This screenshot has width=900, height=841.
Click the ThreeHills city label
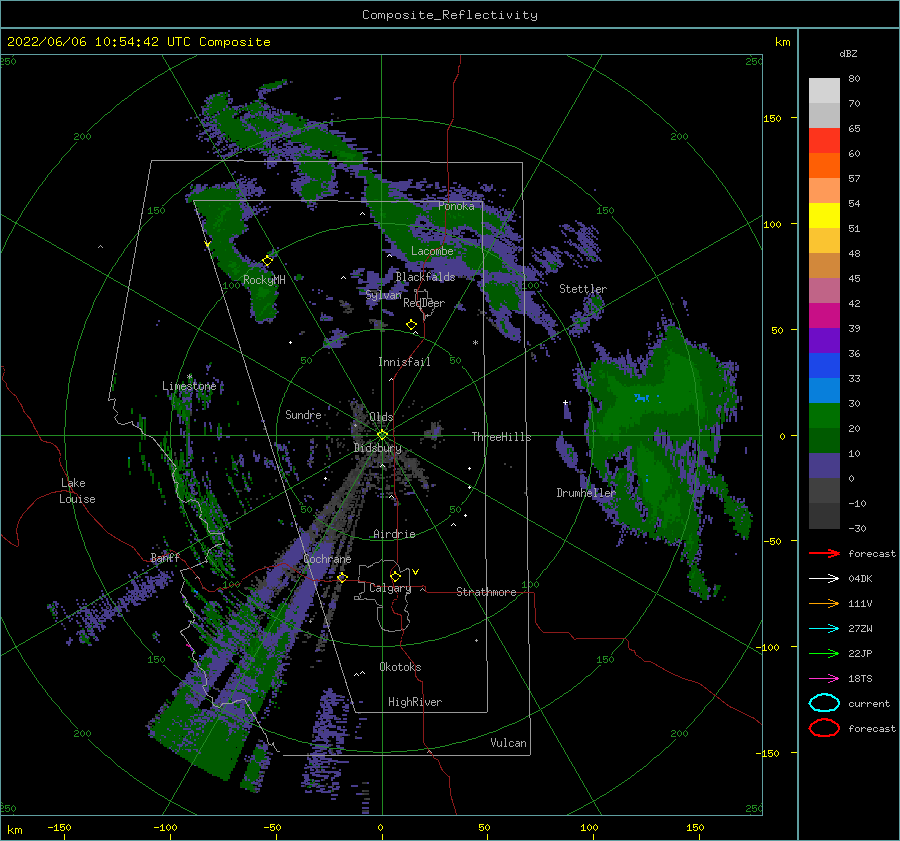click(501, 437)
